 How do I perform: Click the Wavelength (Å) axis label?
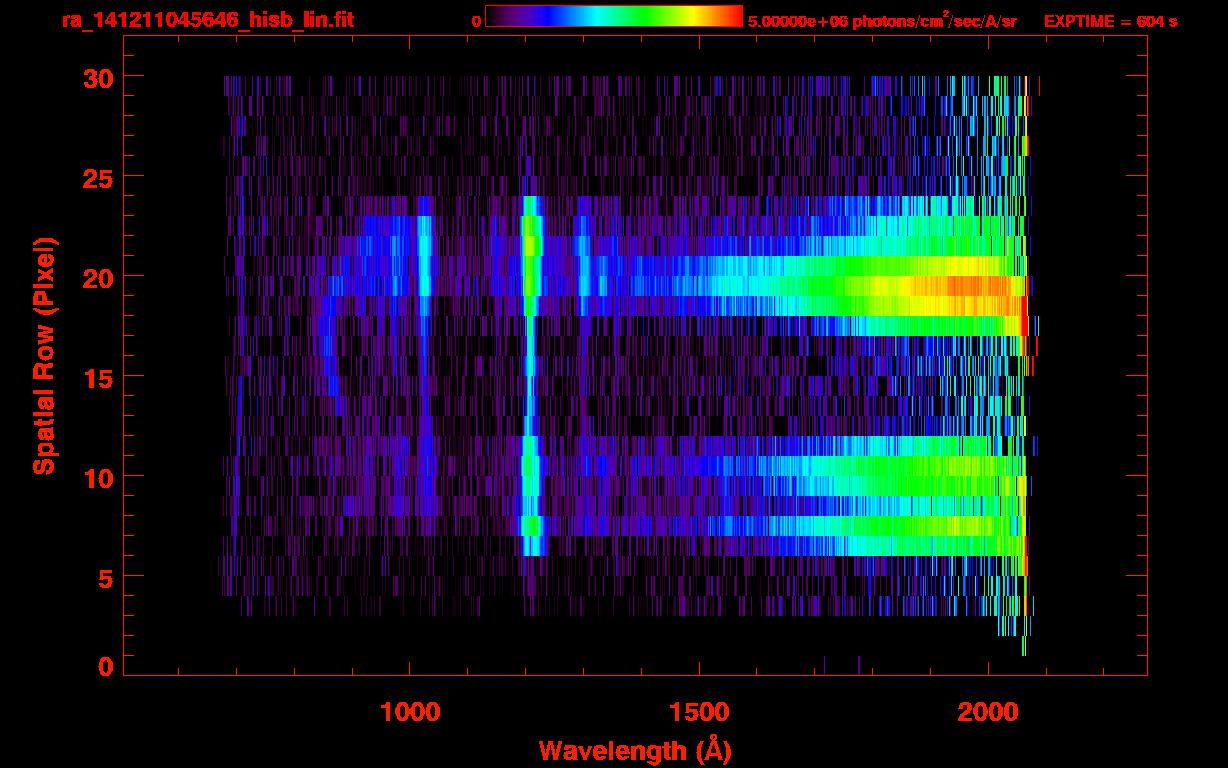click(x=633, y=750)
